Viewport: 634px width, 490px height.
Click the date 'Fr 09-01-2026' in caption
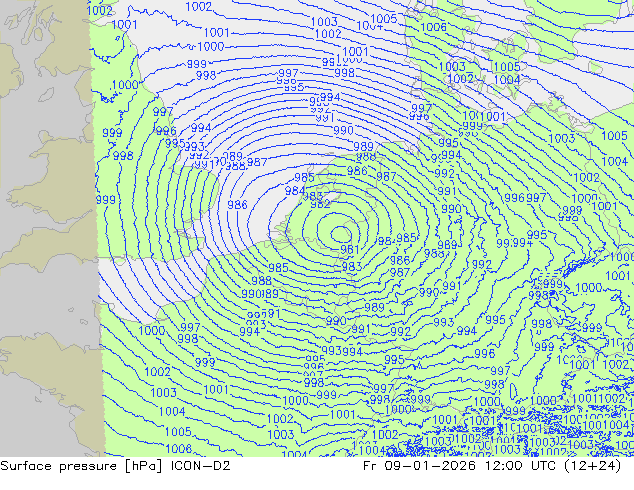(x=419, y=466)
